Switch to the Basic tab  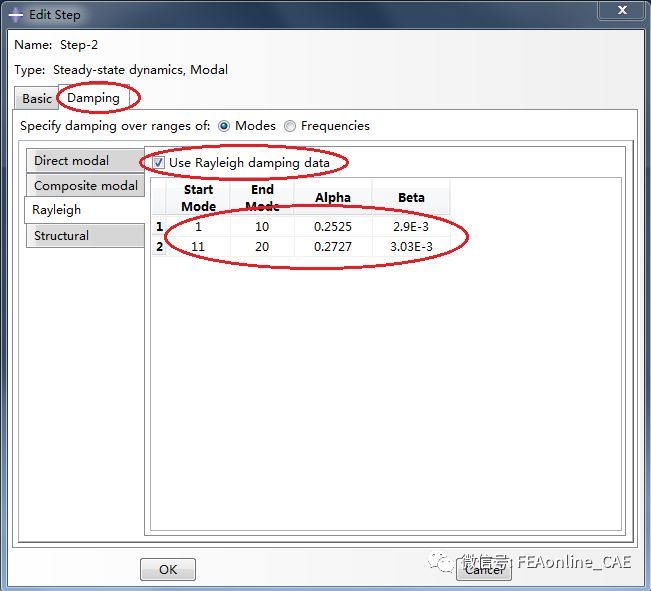tap(37, 98)
